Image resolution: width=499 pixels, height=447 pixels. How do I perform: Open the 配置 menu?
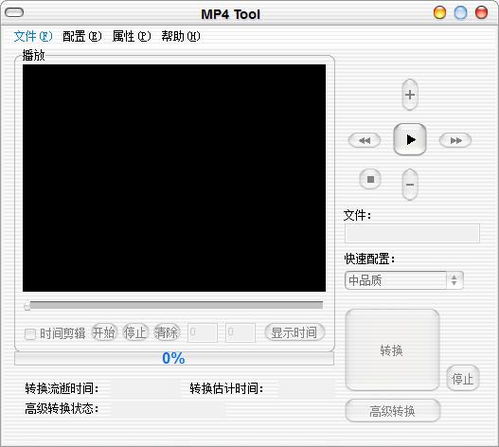82,36
